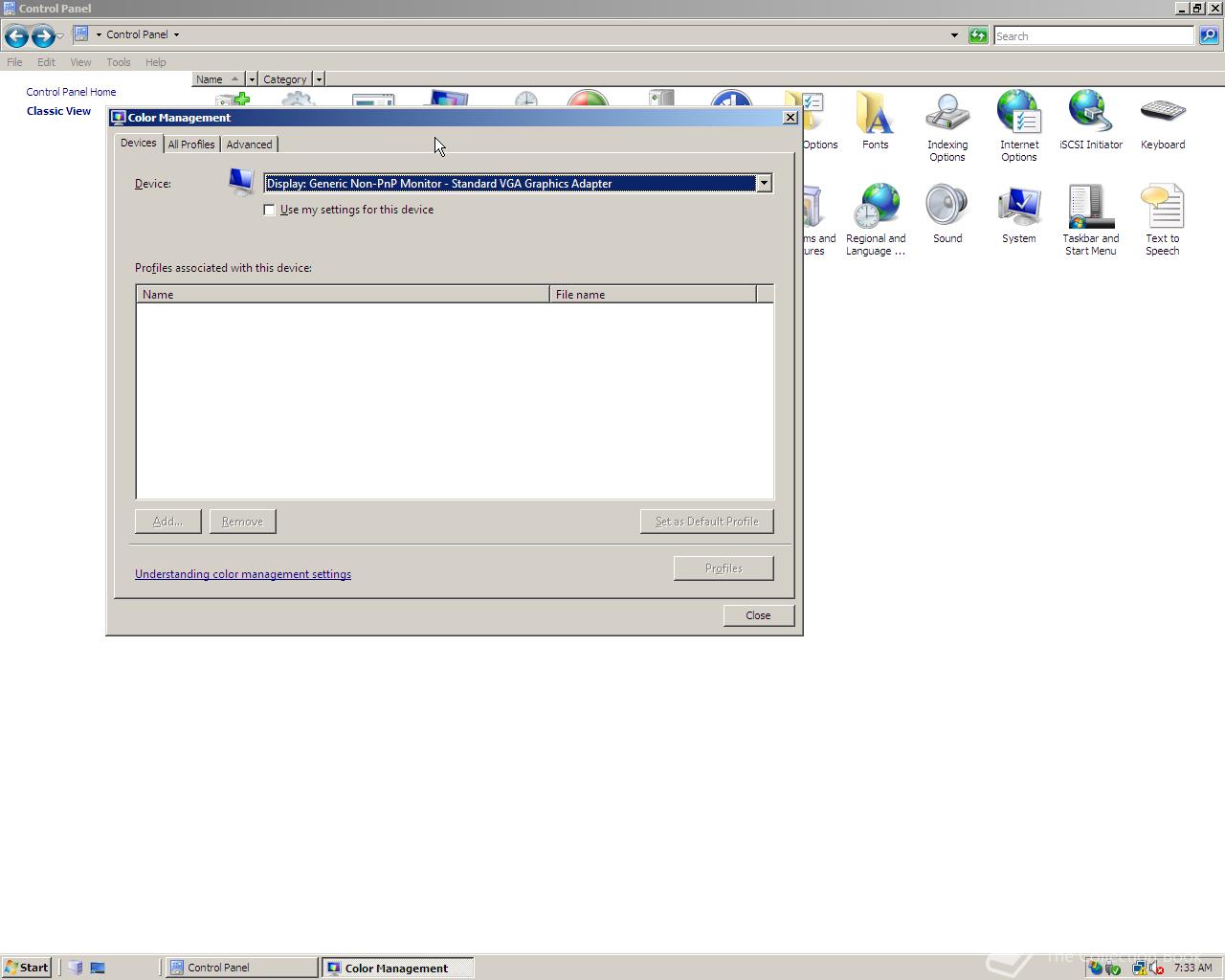Click the Windows Update shield tray icon

click(1096, 968)
